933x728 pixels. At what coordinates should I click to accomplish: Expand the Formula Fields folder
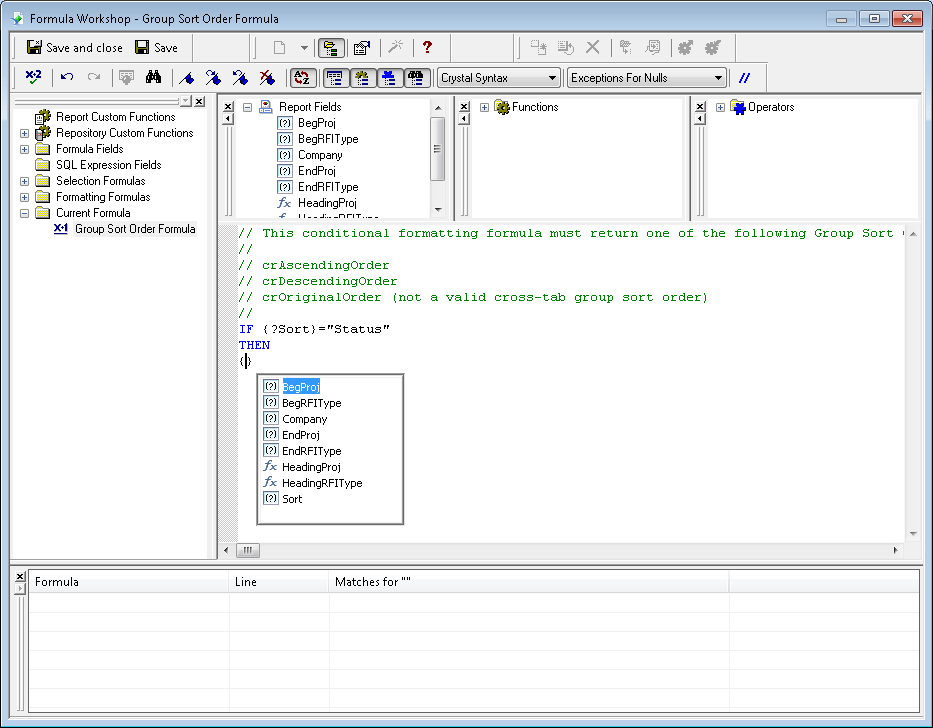click(x=24, y=149)
